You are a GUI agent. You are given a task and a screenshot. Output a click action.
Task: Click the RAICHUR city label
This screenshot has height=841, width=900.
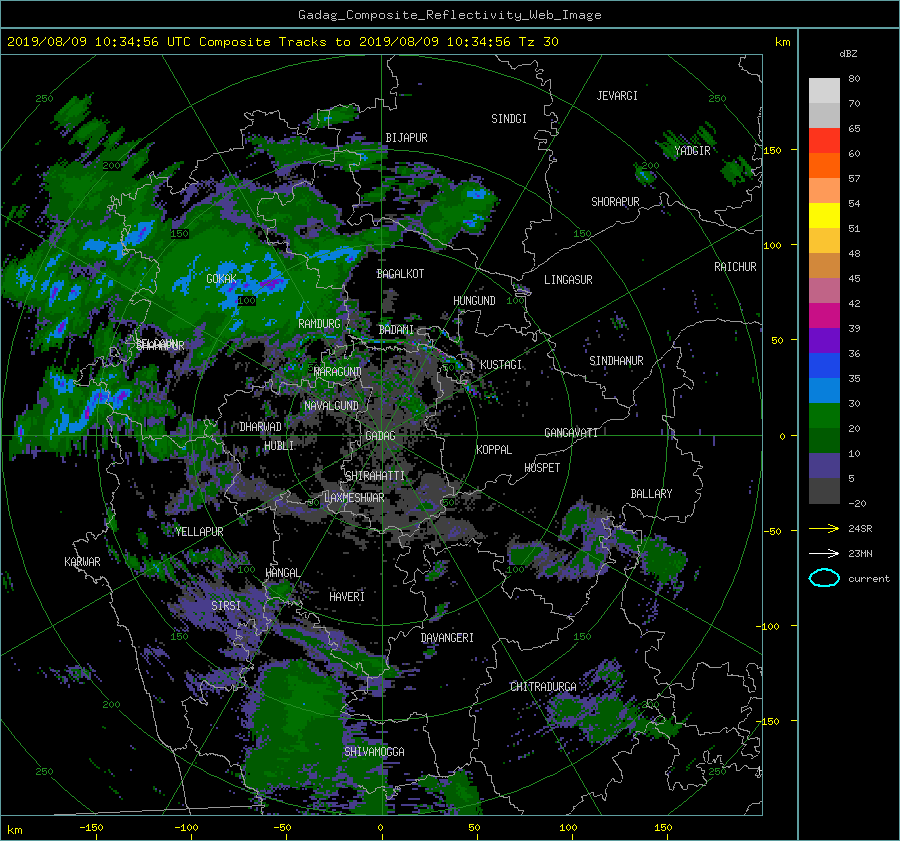735,267
